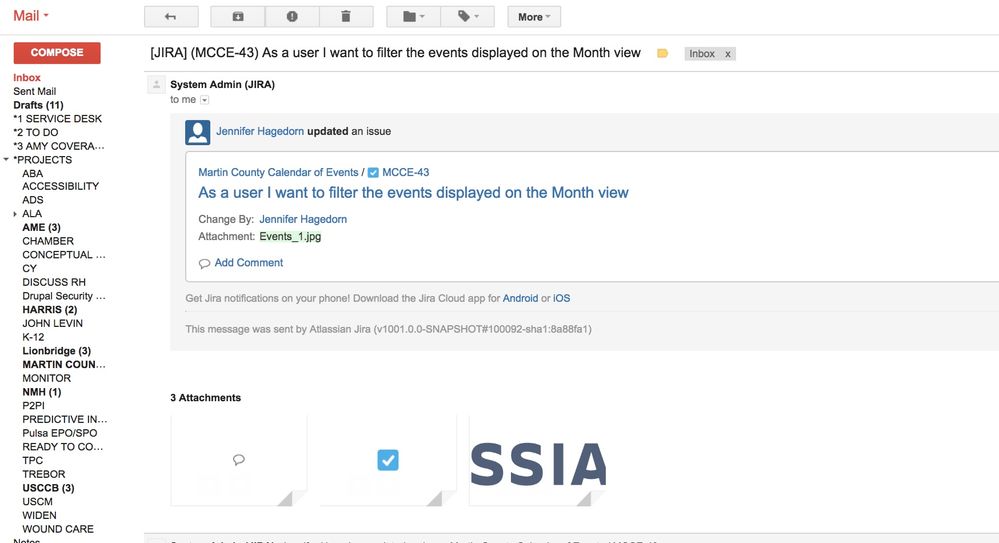Open the P2PI label
Viewport: 999px width, 543px height.
point(33,405)
